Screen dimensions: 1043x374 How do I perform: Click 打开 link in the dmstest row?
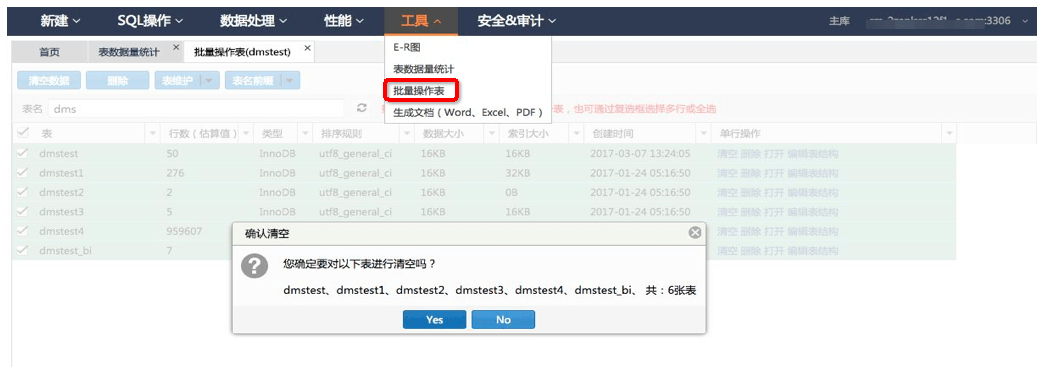click(774, 154)
